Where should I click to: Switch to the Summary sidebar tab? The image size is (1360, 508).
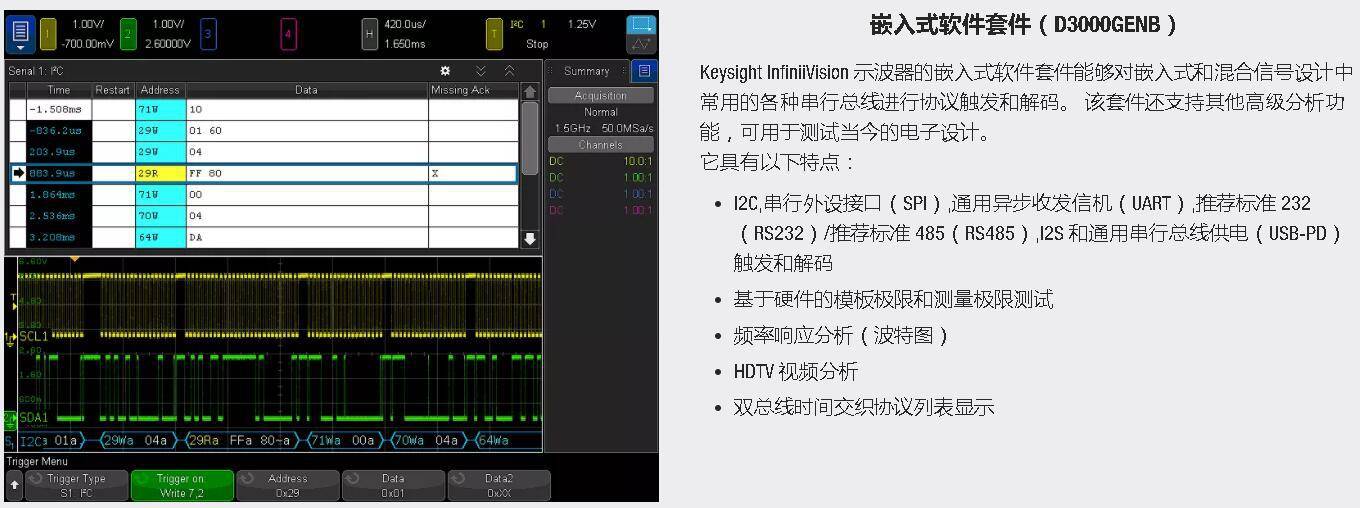pyautogui.click(x=586, y=71)
